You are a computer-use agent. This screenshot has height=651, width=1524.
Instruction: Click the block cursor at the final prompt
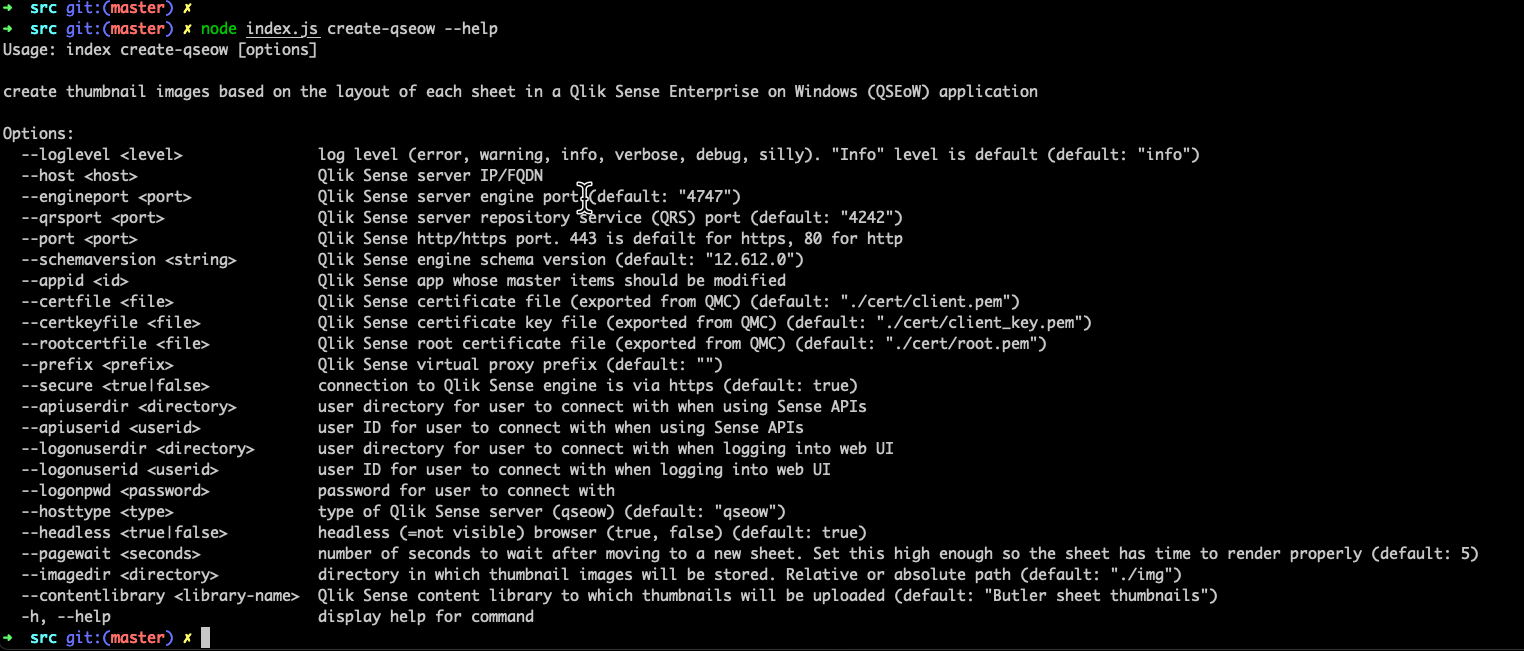pyautogui.click(x=205, y=638)
